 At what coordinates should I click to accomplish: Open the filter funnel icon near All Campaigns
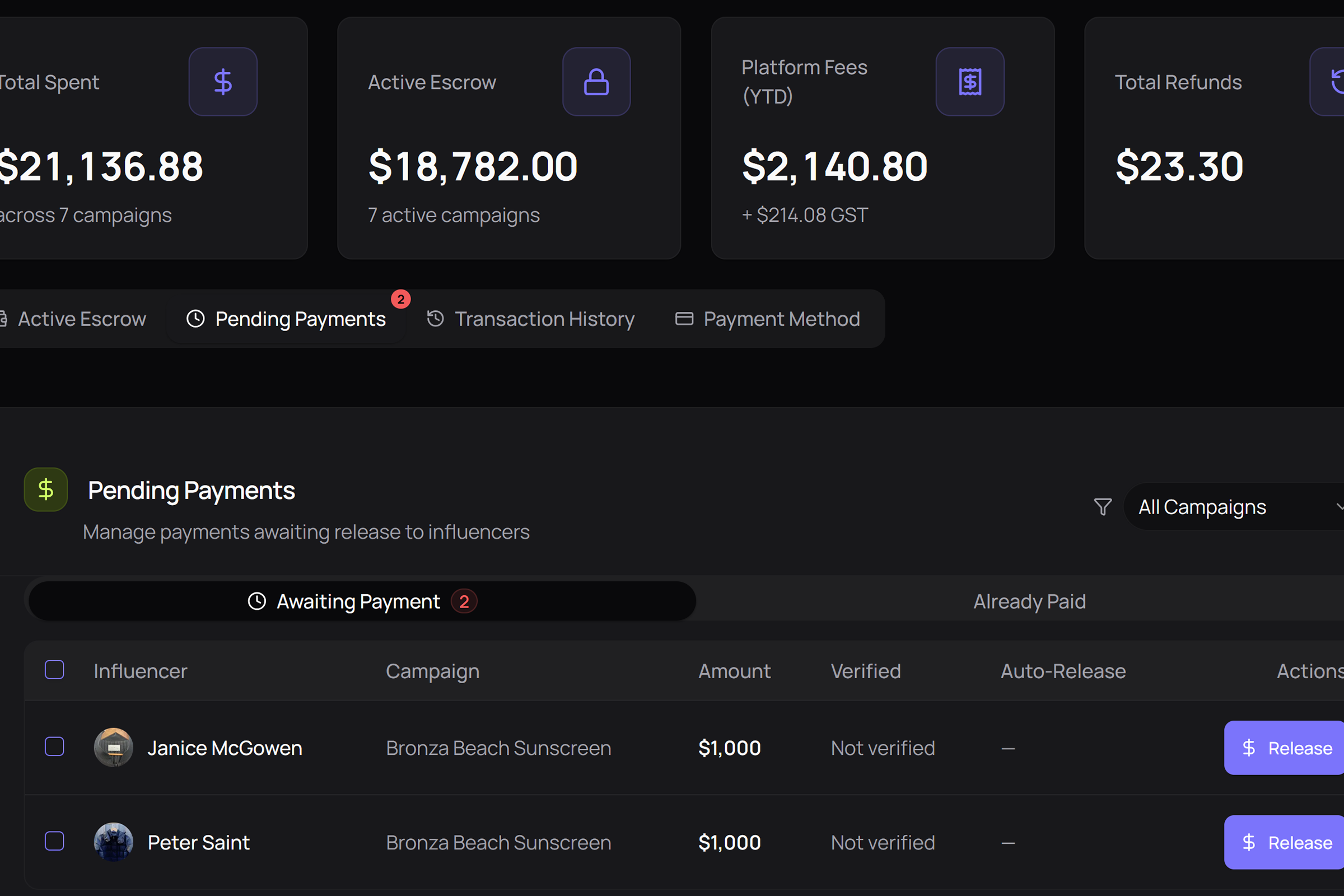[x=1102, y=506]
